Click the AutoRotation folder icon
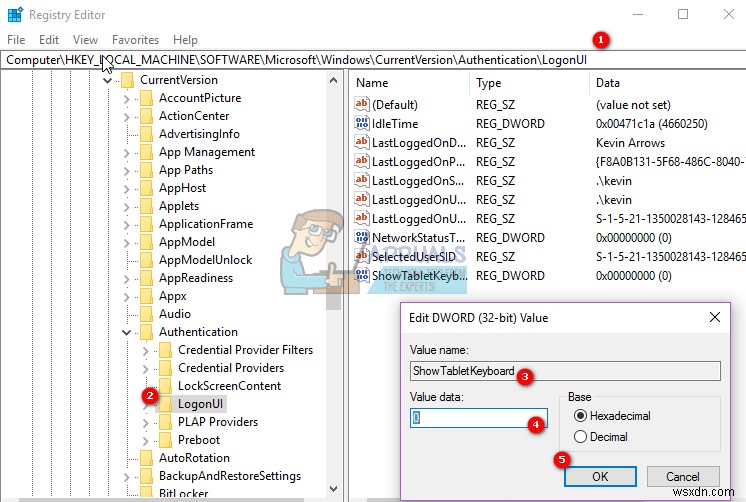Viewport: 746px width, 502px height. pos(146,459)
